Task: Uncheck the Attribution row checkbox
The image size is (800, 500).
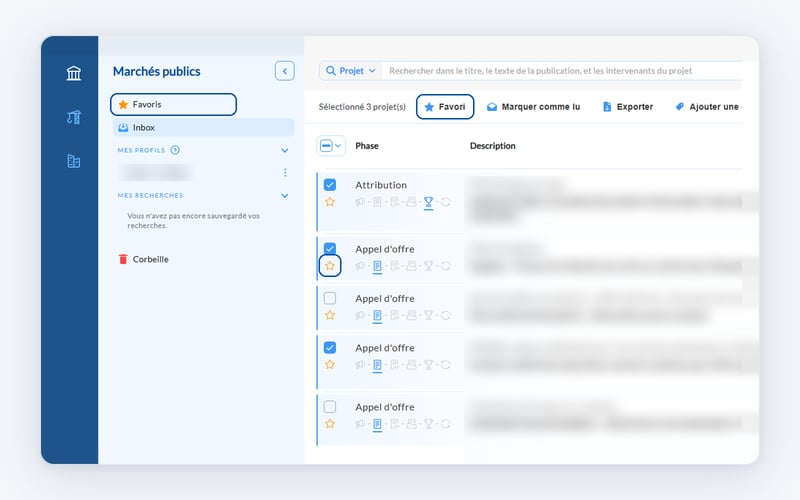Action: [x=330, y=185]
